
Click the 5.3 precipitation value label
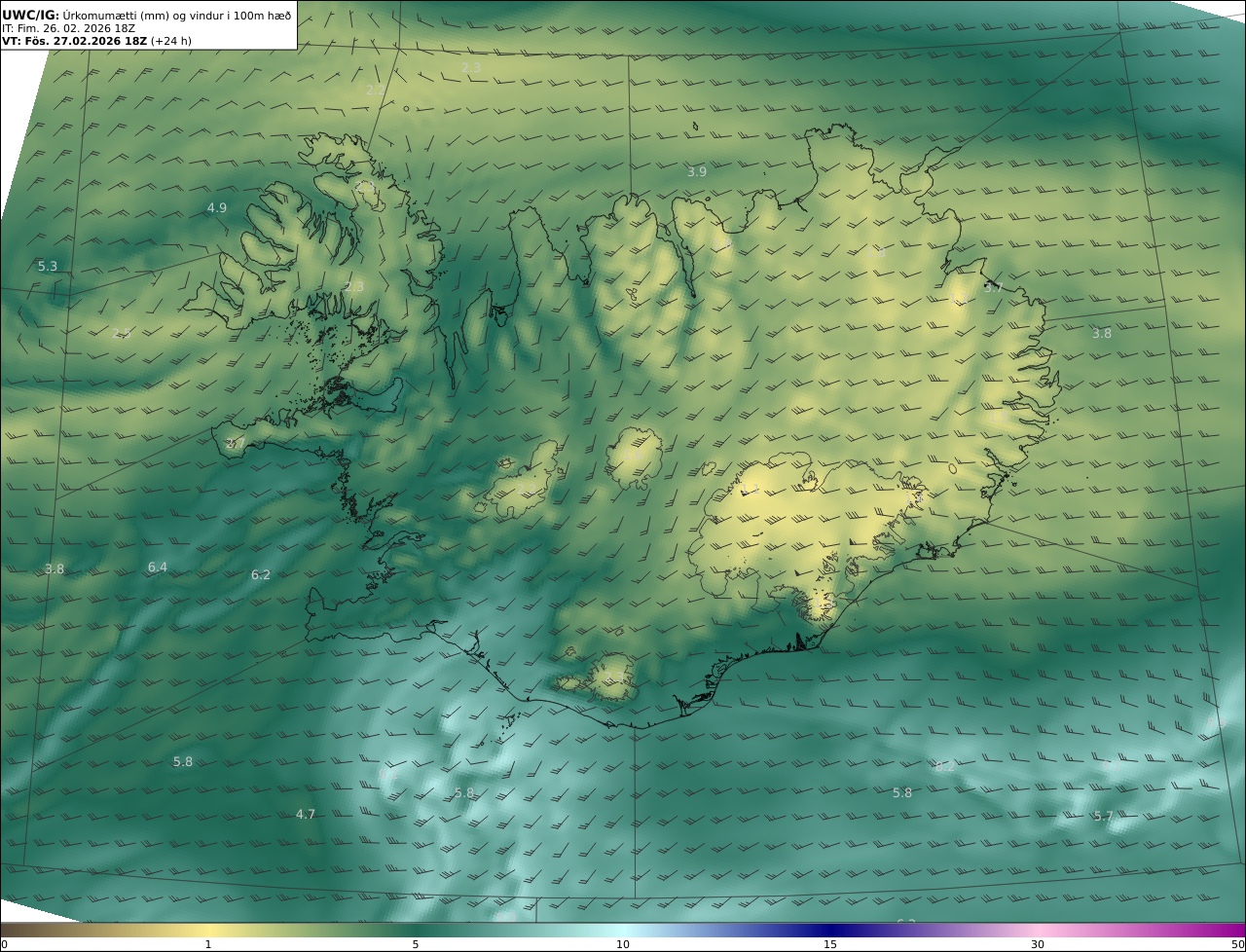pos(48,266)
